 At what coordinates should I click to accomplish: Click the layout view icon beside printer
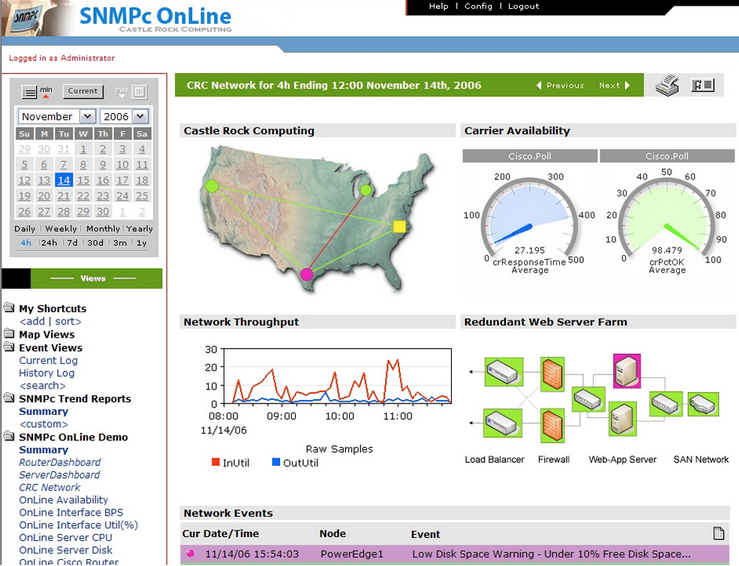click(703, 85)
